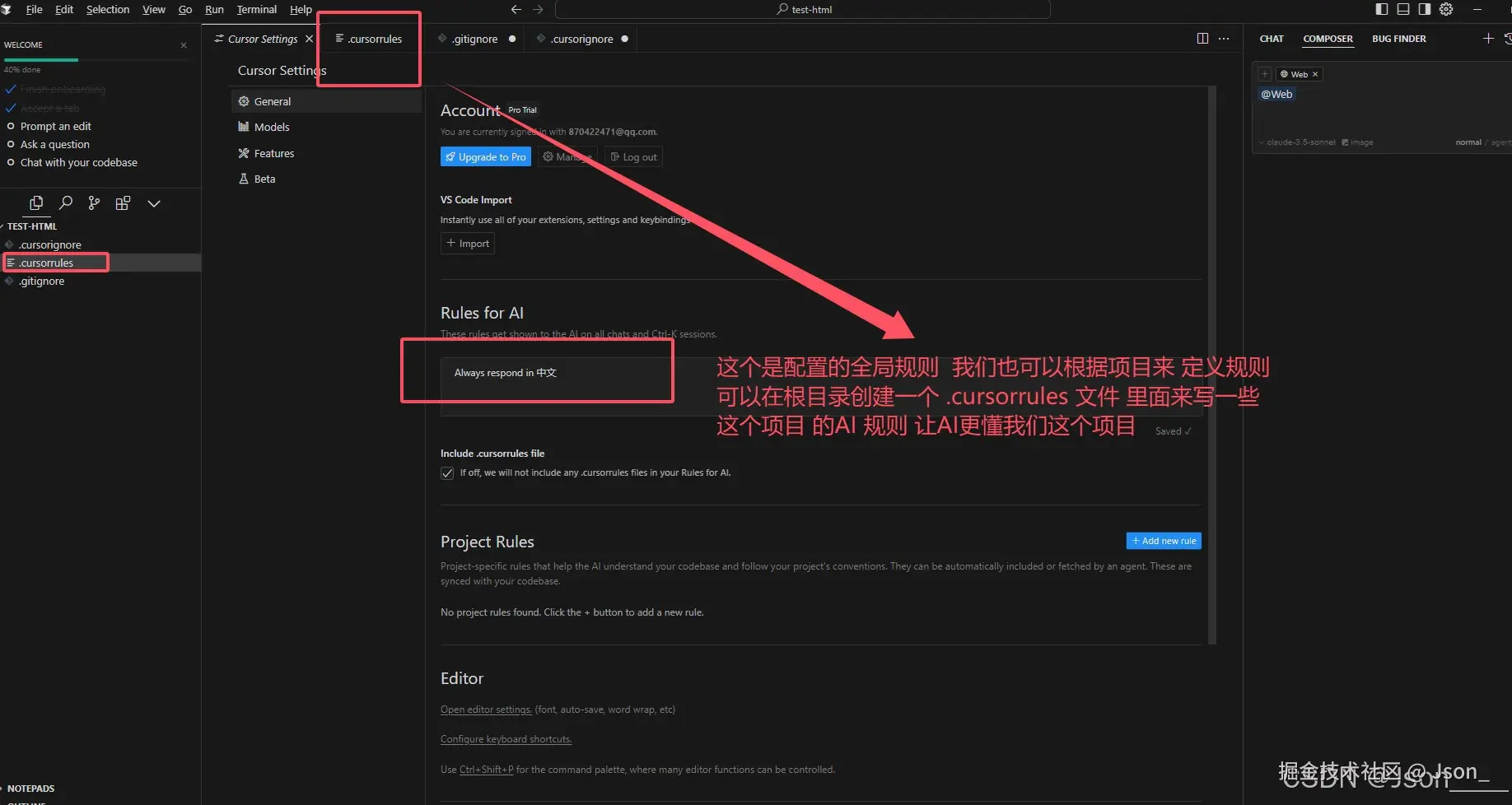Switch to the BUG FINDER tab
1512x805 pixels.
(1399, 39)
